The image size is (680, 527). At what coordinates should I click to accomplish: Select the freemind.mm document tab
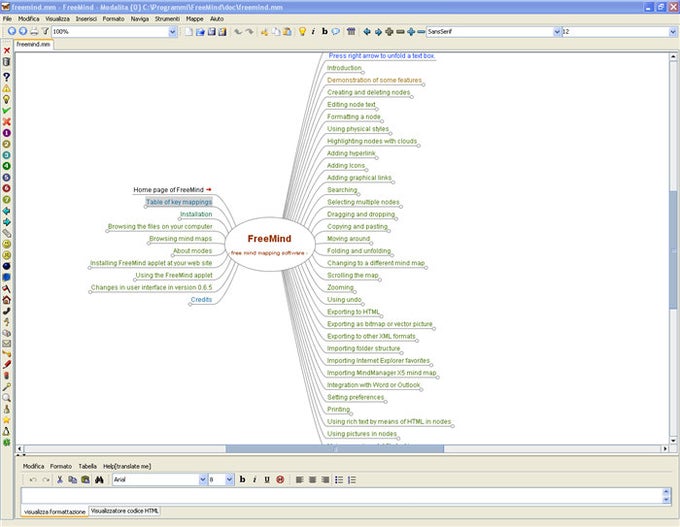[33, 44]
